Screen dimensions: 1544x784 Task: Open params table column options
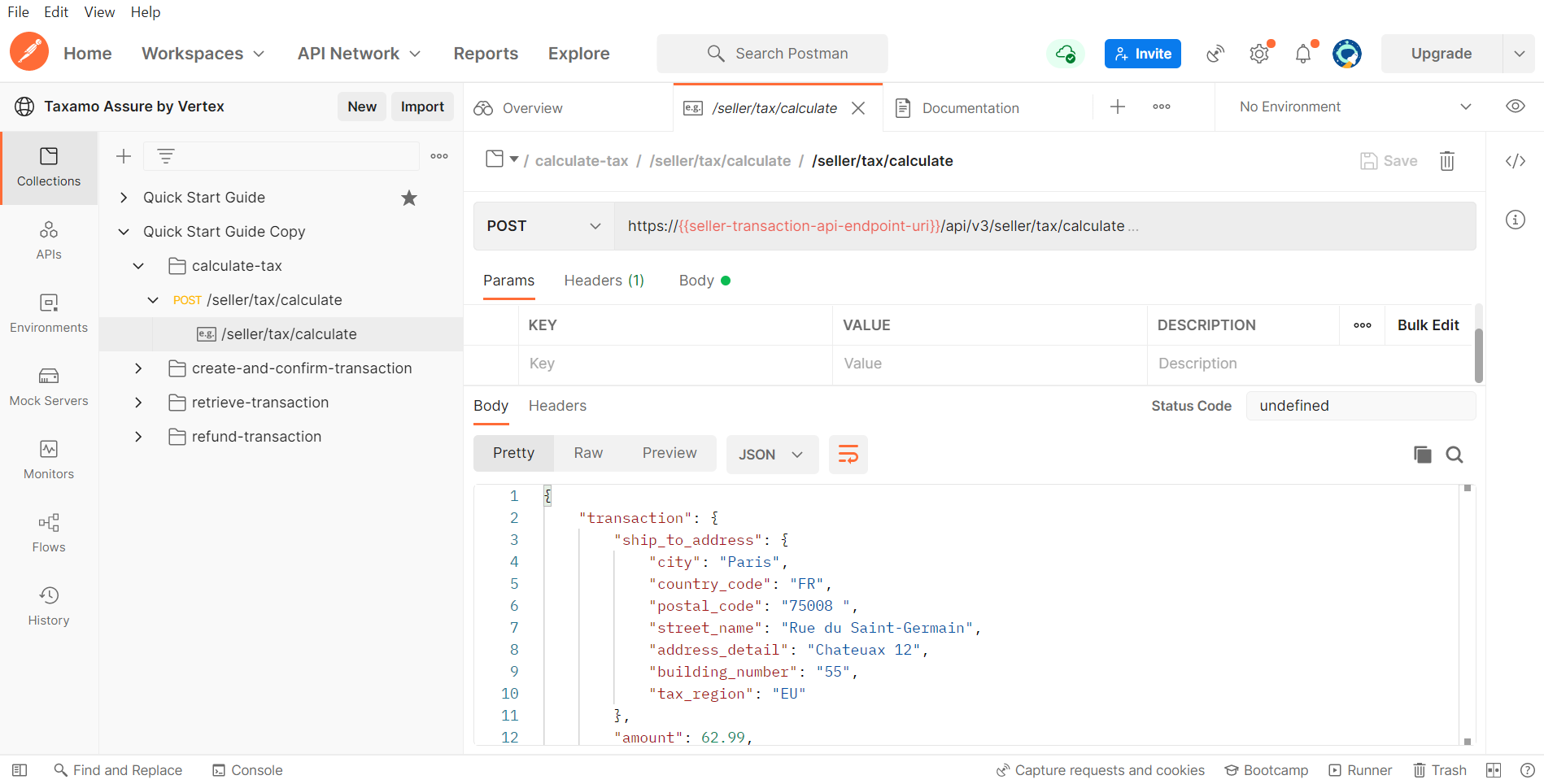1363,325
